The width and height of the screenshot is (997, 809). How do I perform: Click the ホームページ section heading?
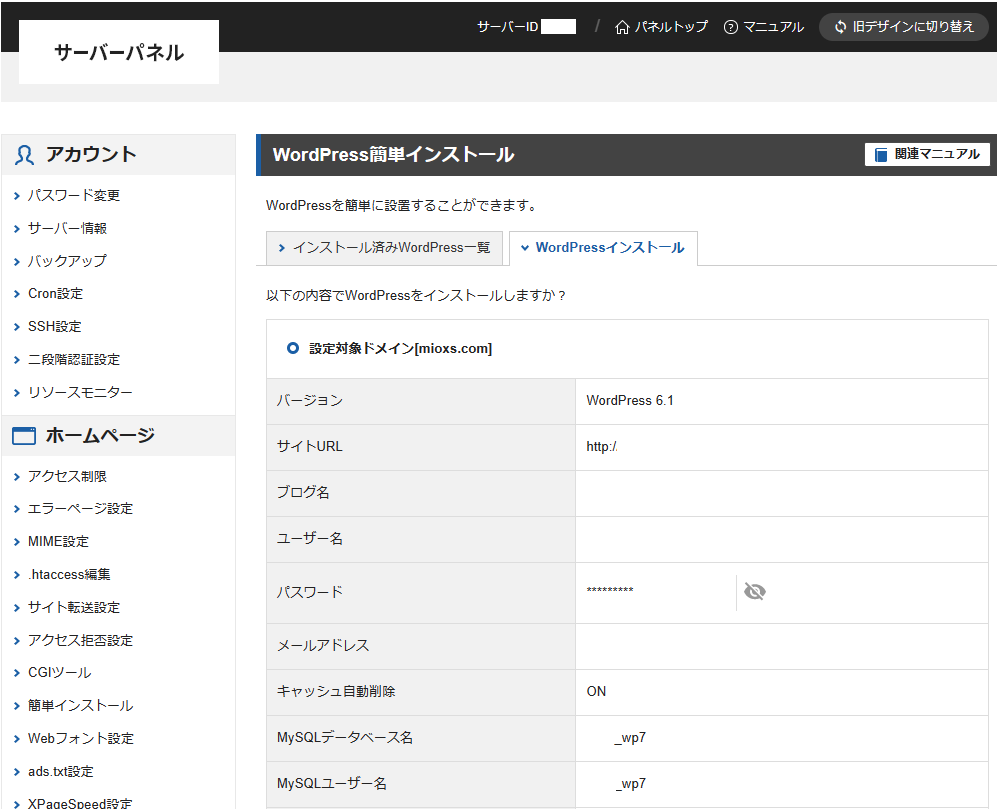tap(100, 436)
